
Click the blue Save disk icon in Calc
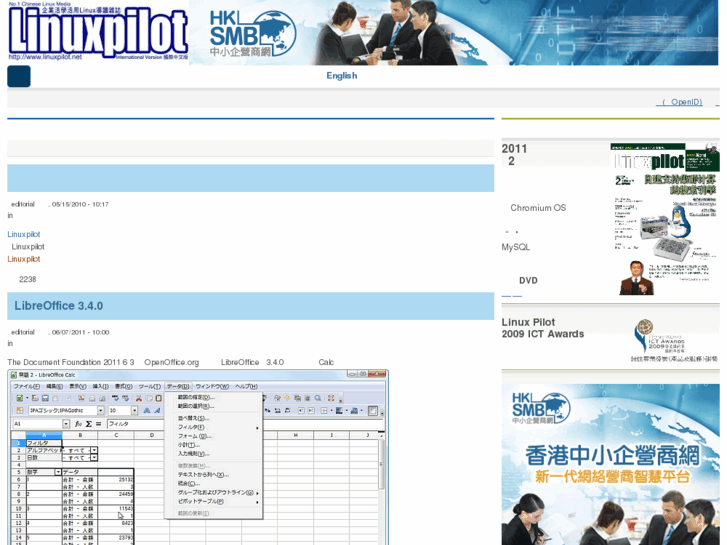pyautogui.click(x=45, y=398)
